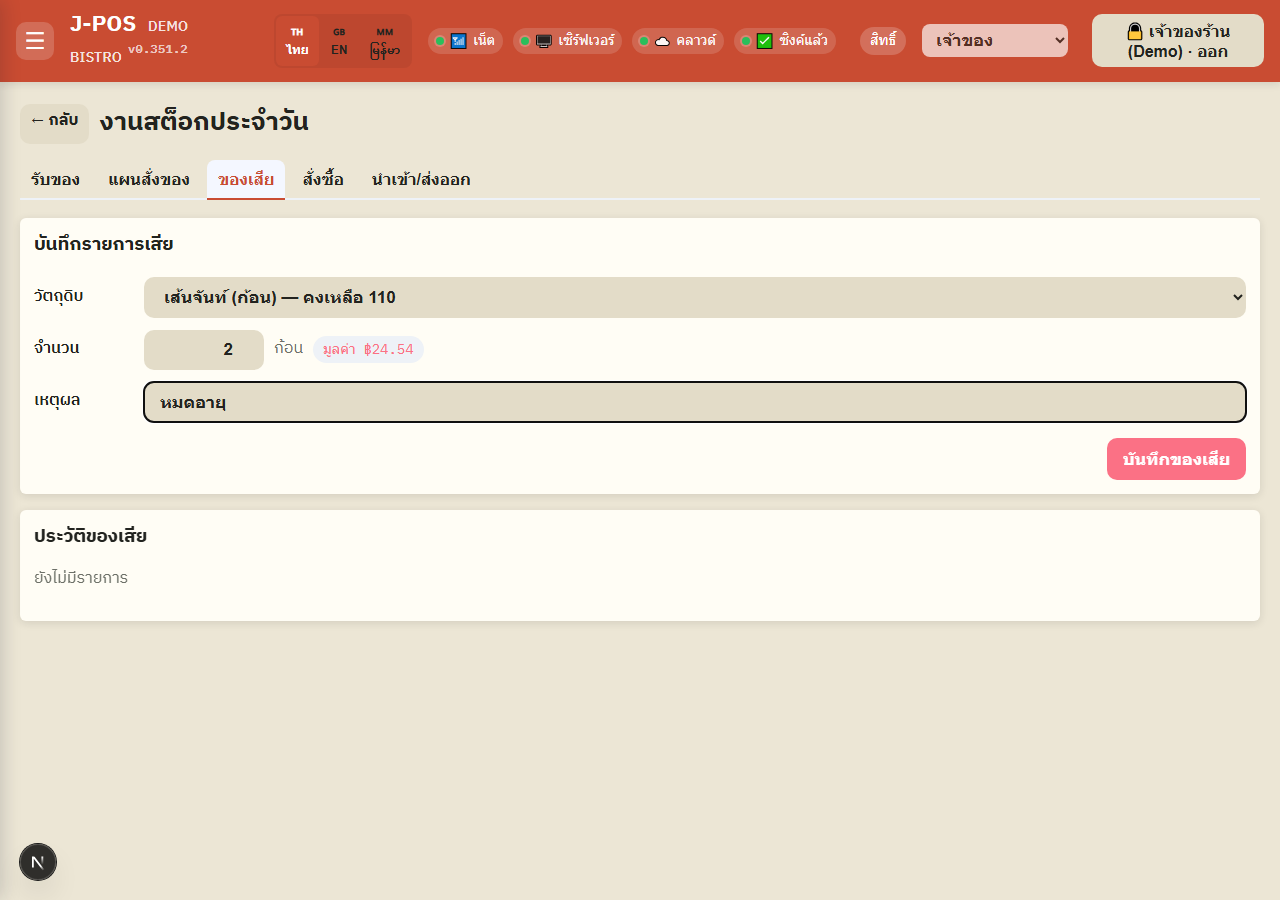Viewport: 1280px width, 900px height.
Task: Click the บันทึกของเสีย save button
Action: point(1176,459)
